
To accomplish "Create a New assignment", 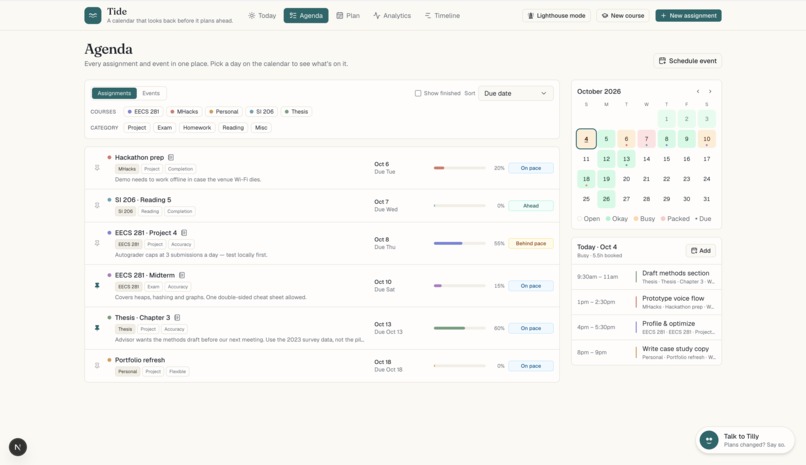I will [x=688, y=15].
